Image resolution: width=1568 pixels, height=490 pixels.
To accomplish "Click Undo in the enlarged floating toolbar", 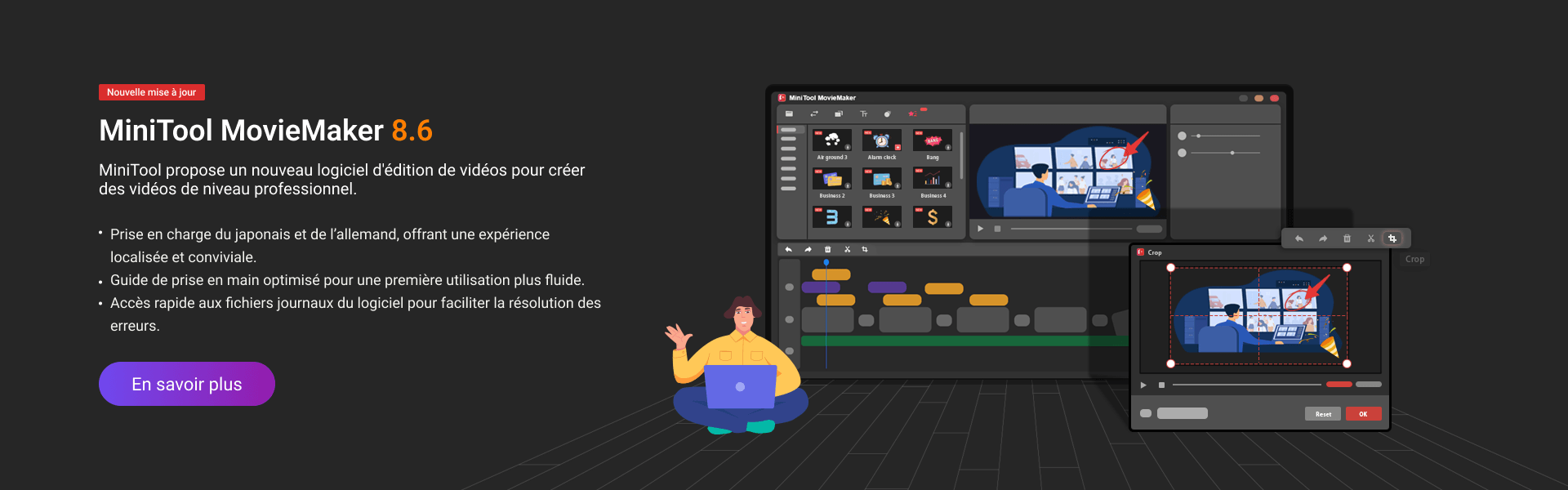I will tap(1299, 238).
